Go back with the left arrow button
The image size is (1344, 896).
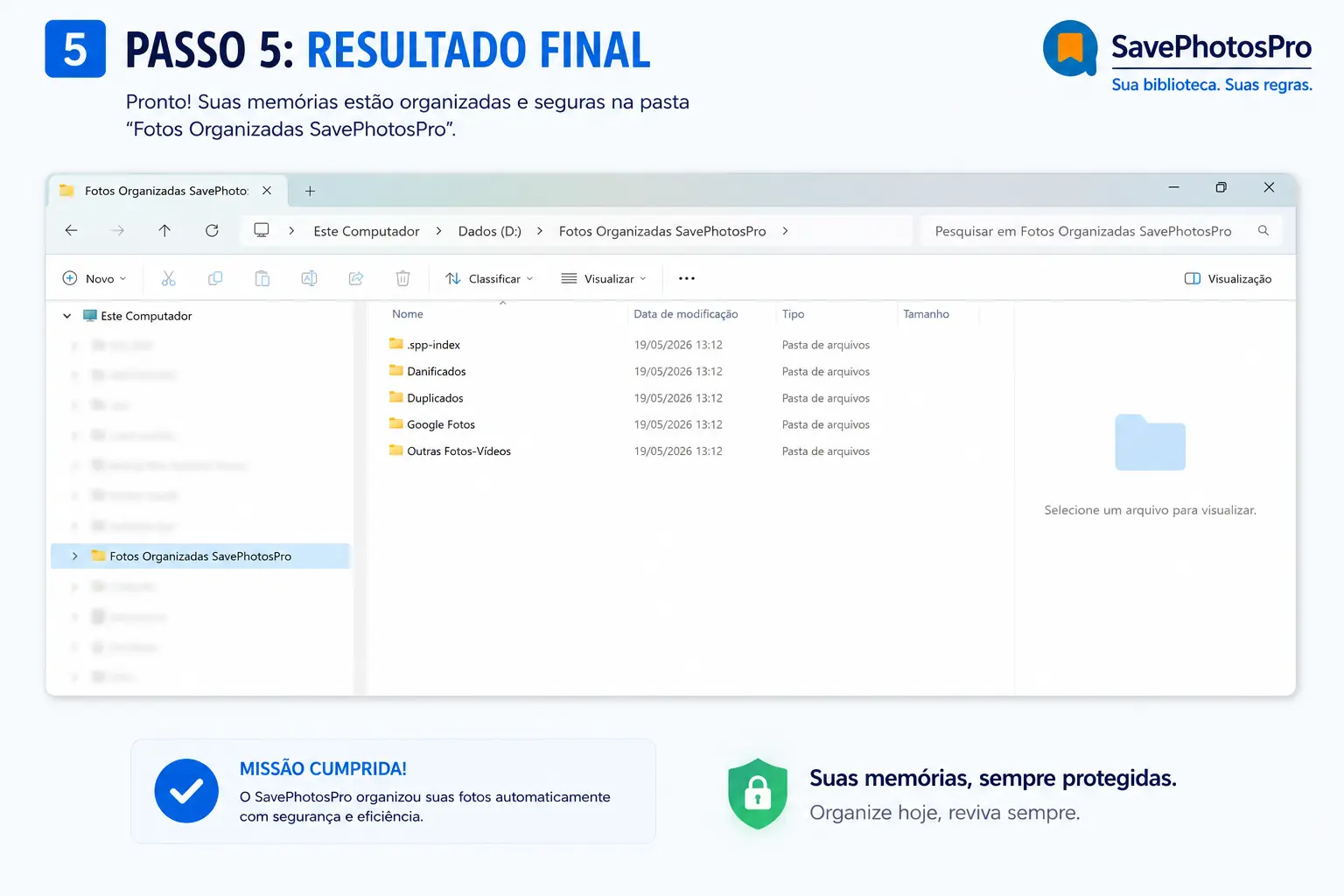click(72, 231)
